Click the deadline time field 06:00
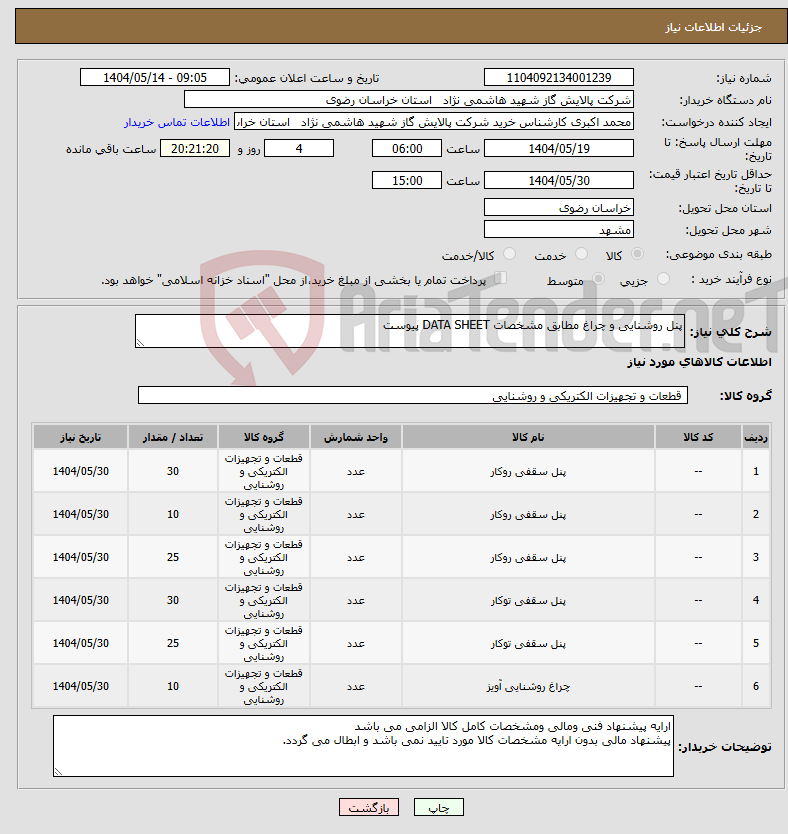Image resolution: width=788 pixels, height=834 pixels. [407, 149]
